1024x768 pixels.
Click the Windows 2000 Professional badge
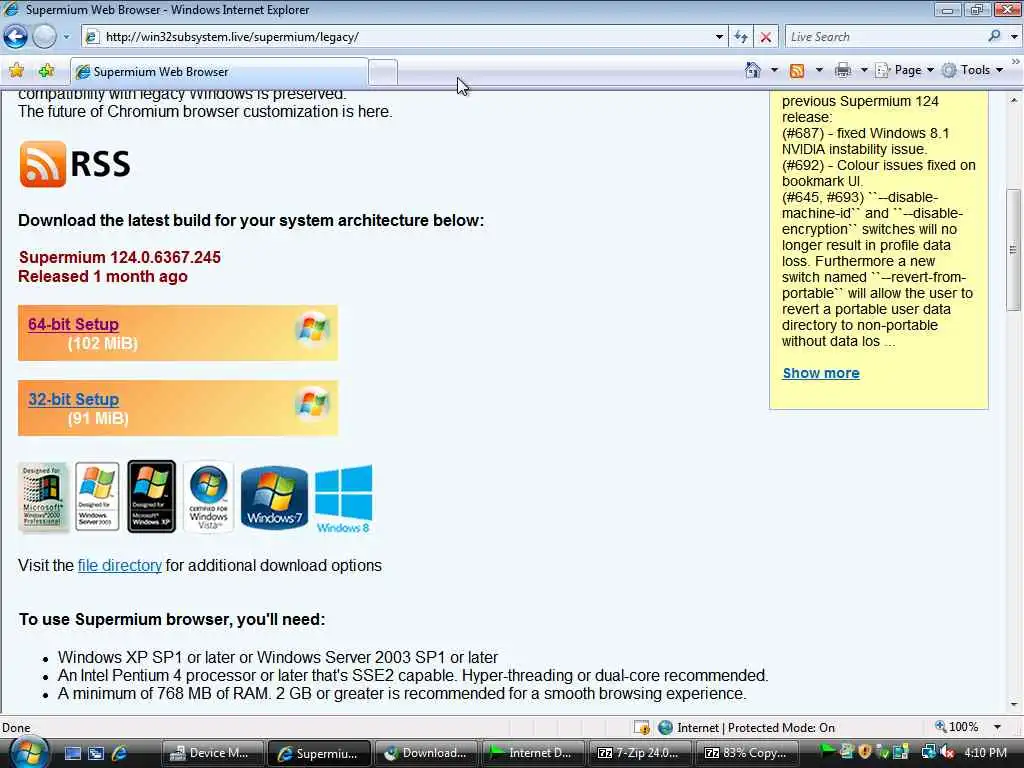pos(43,496)
